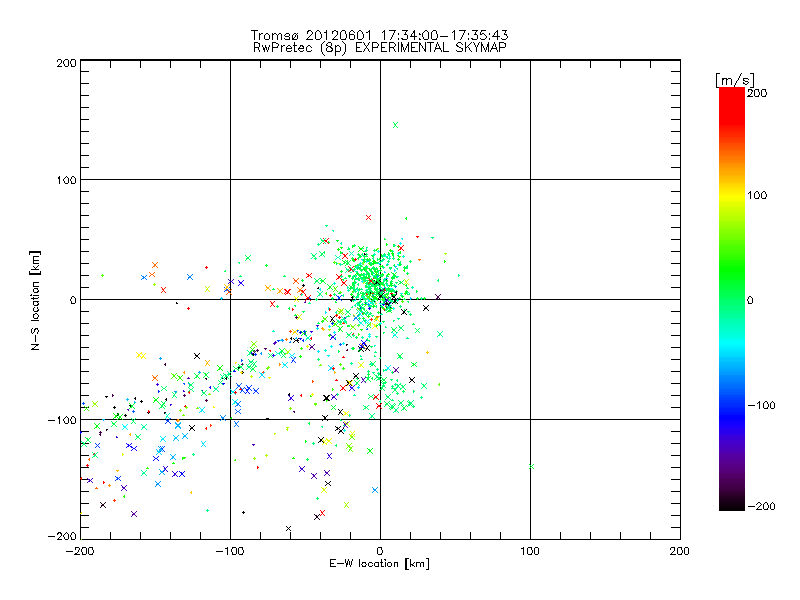Pick the black bottom end of the velocity colorbar
800x600 pixels.
[x=732, y=505]
